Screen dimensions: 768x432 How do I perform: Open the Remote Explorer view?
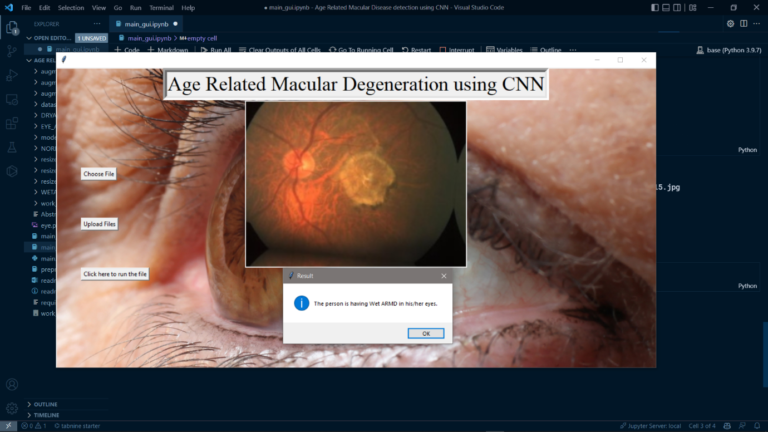[12, 99]
